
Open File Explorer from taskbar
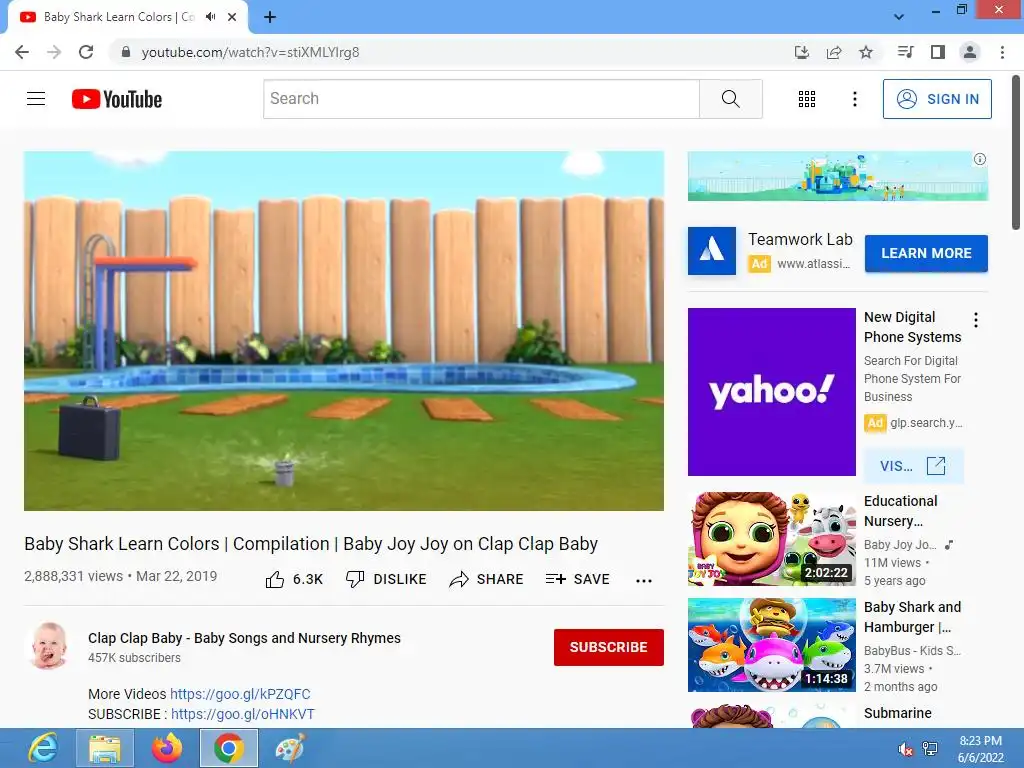[104, 748]
